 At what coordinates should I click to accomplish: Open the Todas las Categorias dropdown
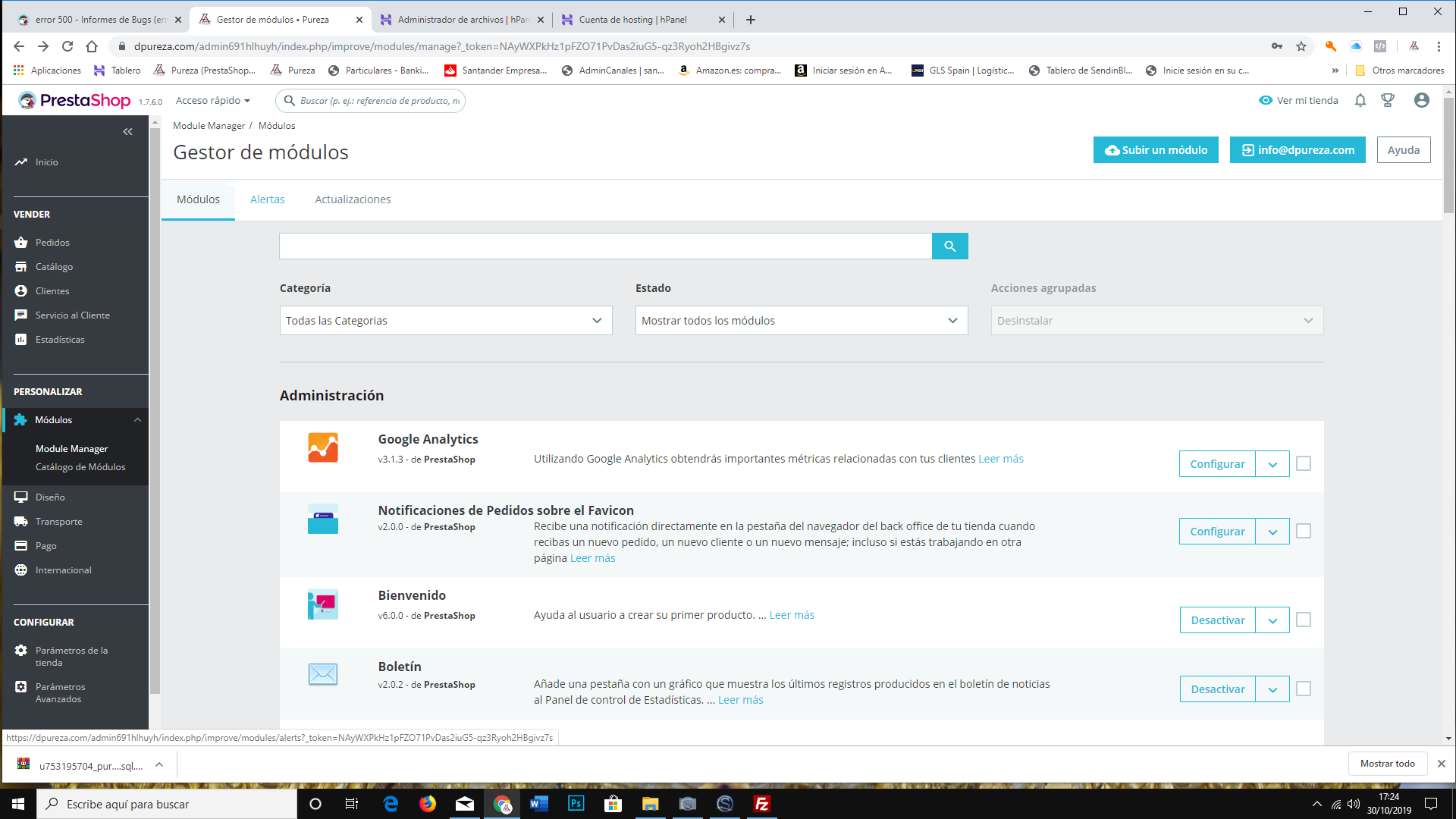pyautogui.click(x=445, y=321)
